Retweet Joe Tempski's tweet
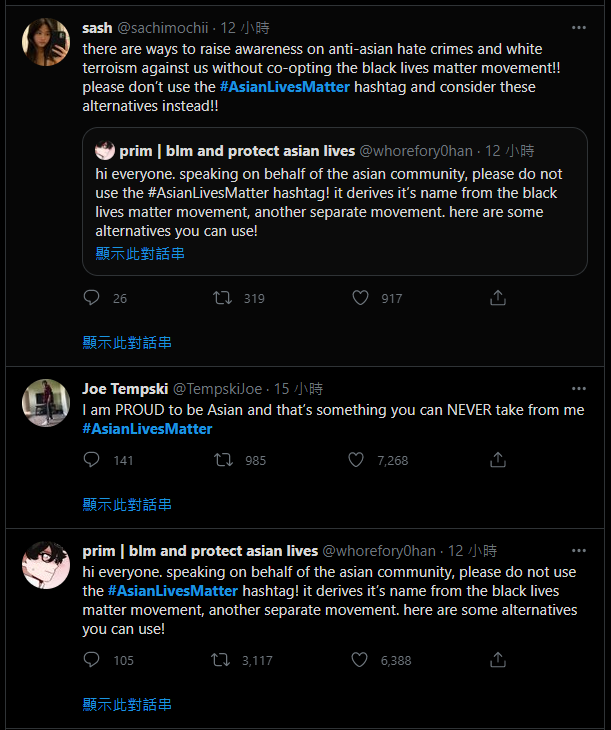The image size is (611, 730). click(225, 460)
